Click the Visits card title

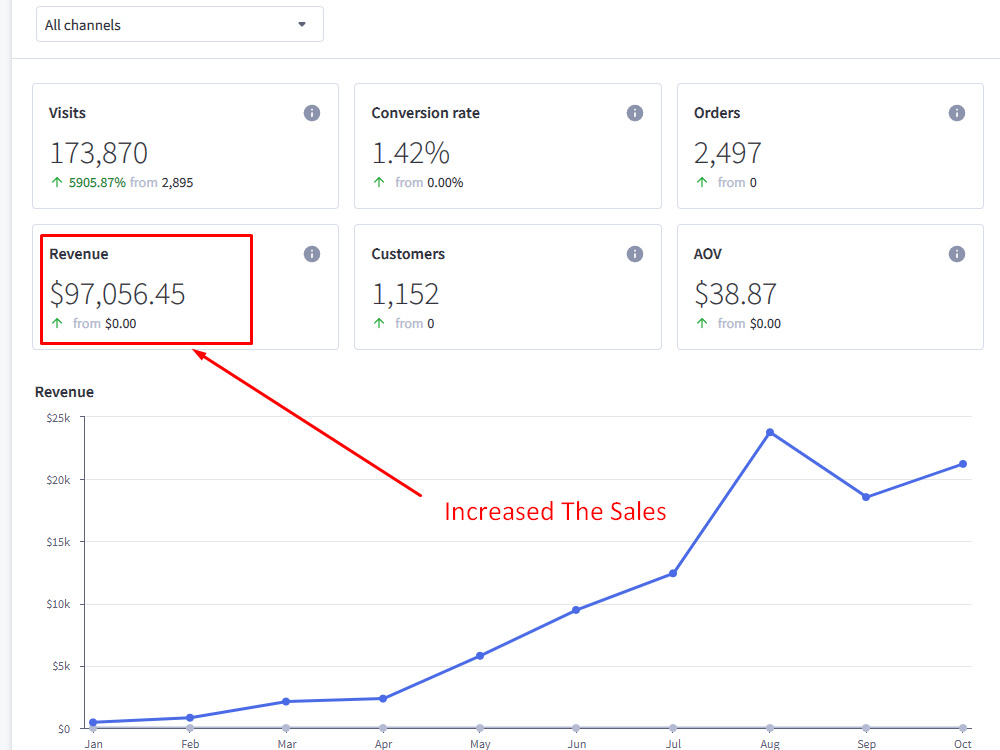coord(67,113)
